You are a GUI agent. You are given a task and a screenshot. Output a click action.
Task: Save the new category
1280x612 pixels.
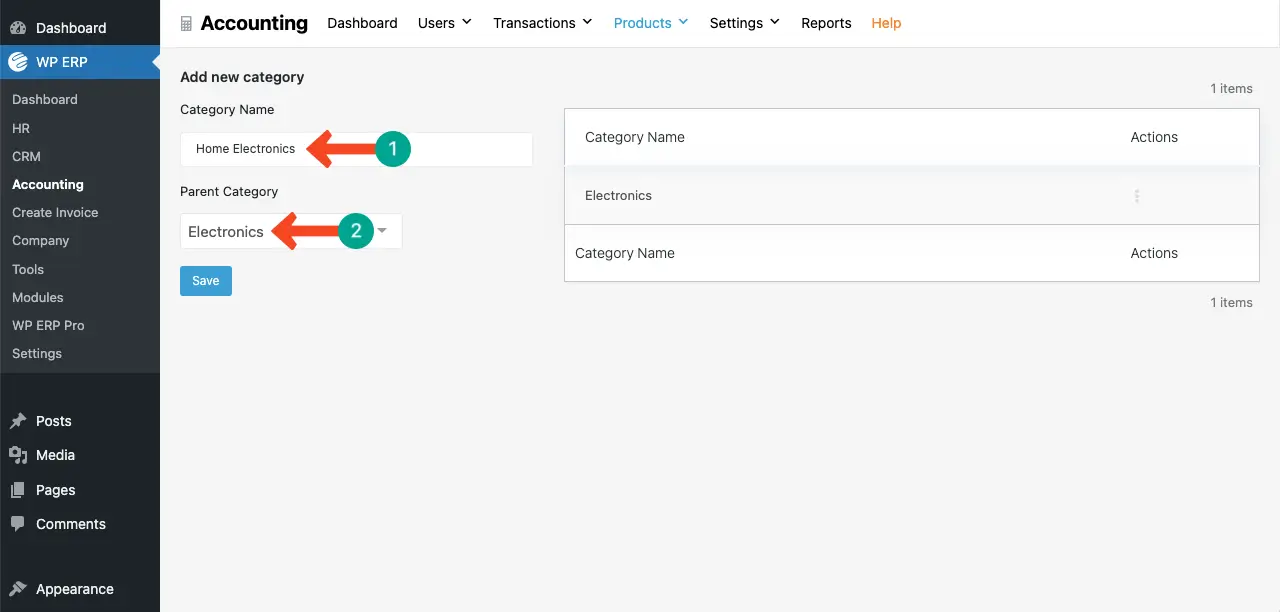[x=206, y=281]
